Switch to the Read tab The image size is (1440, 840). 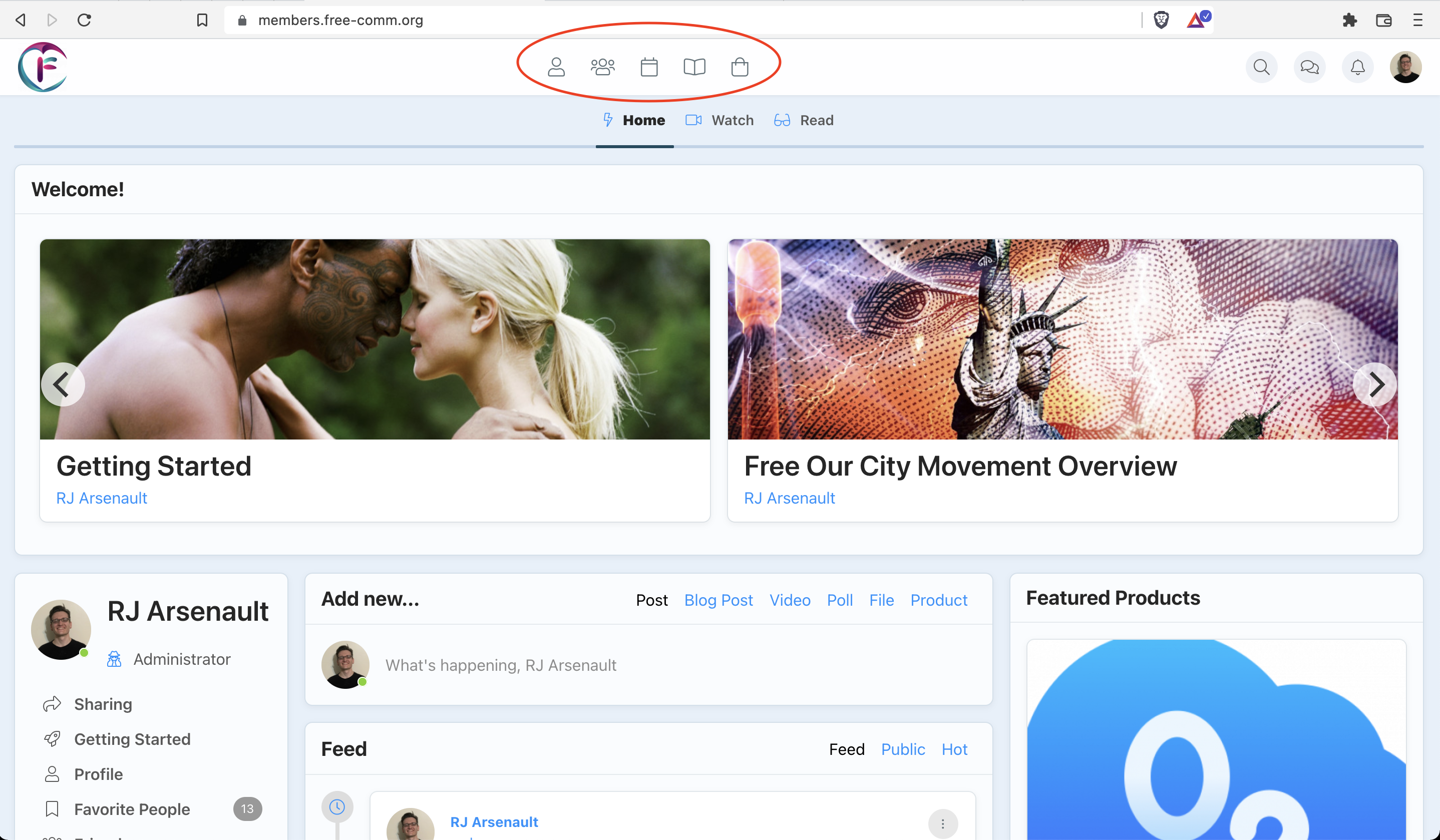(804, 120)
